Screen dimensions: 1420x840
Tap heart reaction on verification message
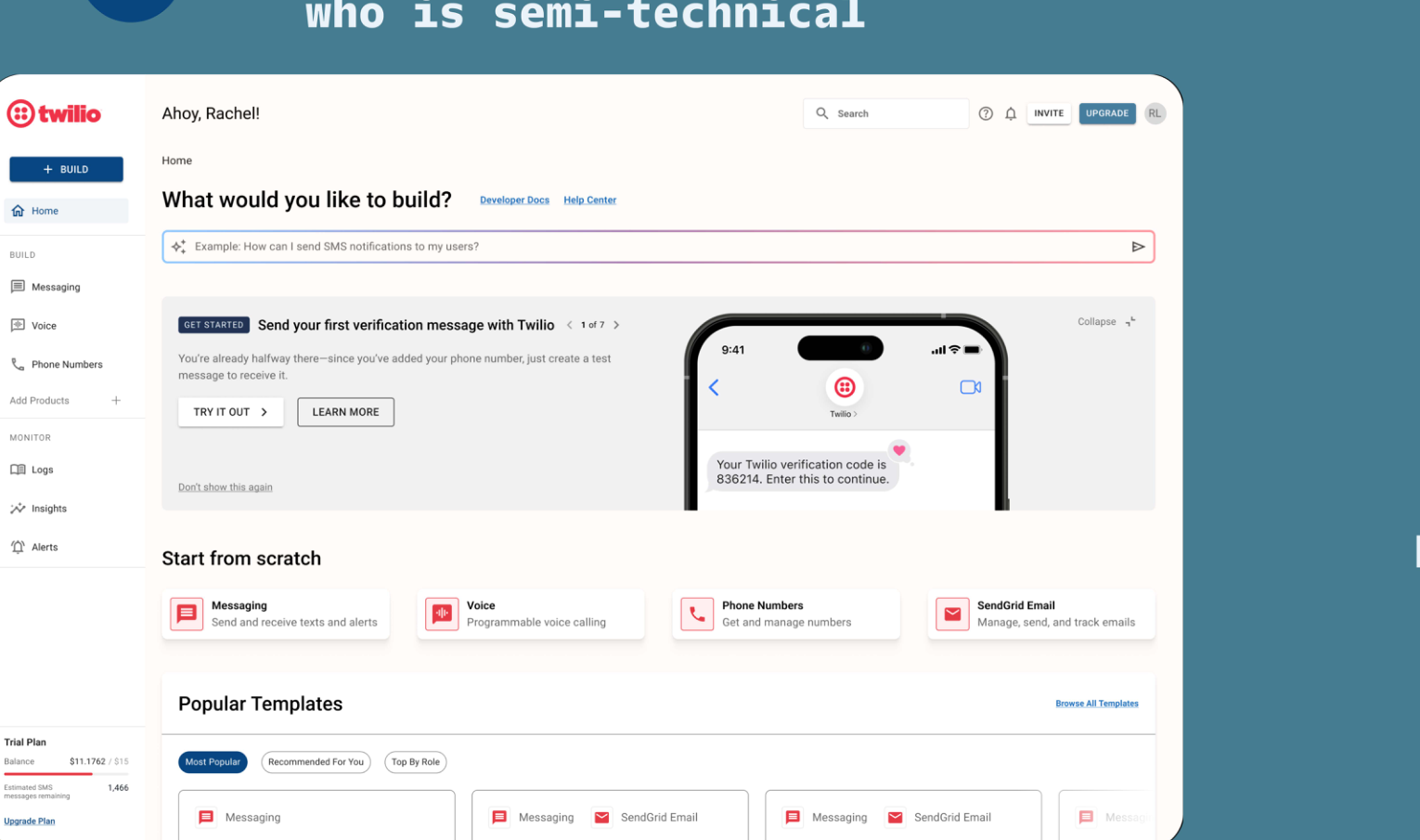pos(898,450)
